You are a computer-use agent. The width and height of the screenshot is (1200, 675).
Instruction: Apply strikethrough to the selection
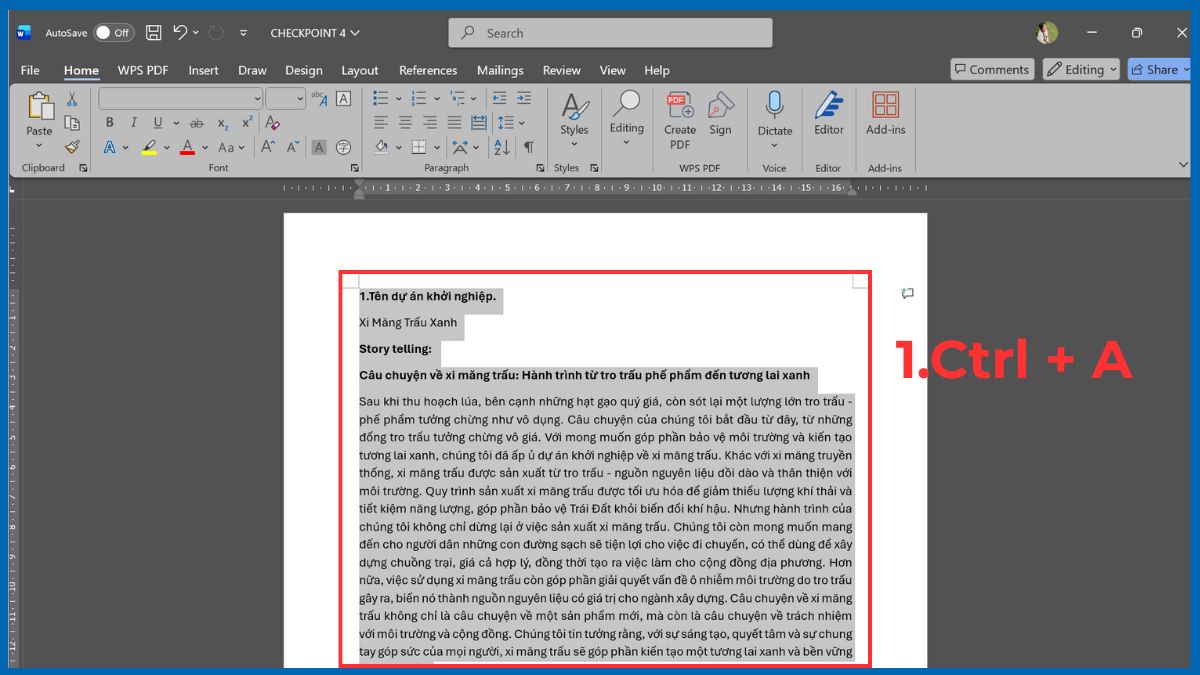[x=197, y=123]
